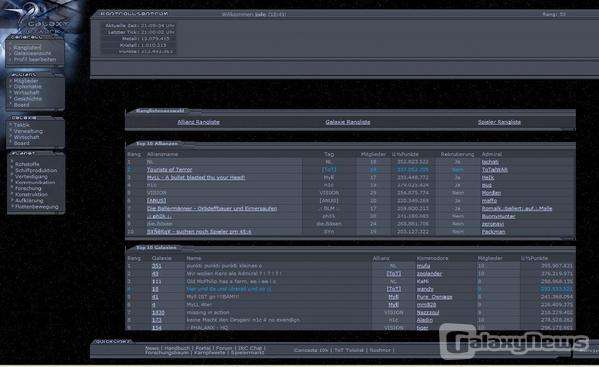
Task: Open Profil bearbeiten in the General menu
Action: coord(35,60)
